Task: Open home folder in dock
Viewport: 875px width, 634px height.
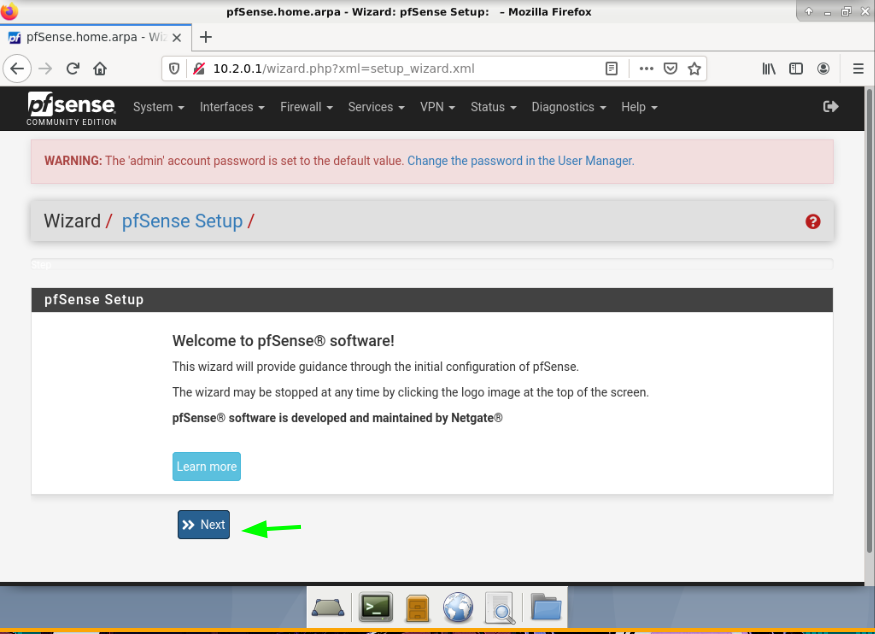Action: pyautogui.click(x=546, y=607)
